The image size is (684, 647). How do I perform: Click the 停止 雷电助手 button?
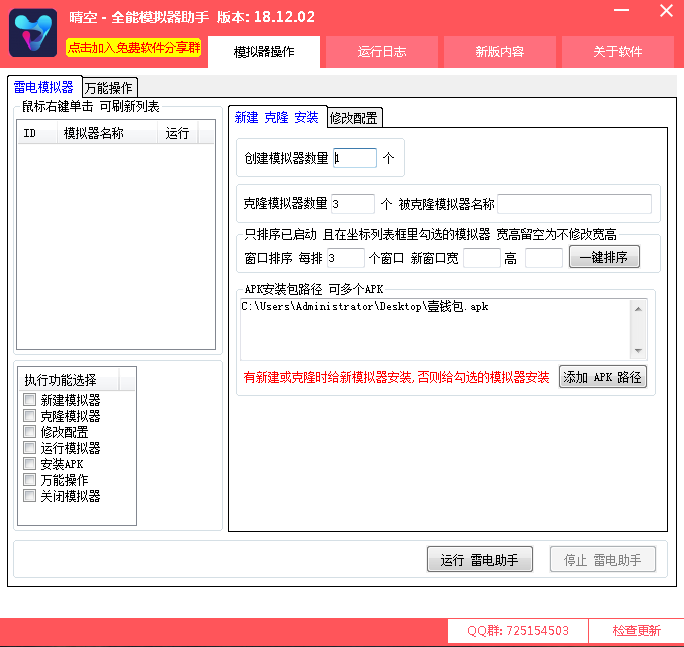click(602, 559)
